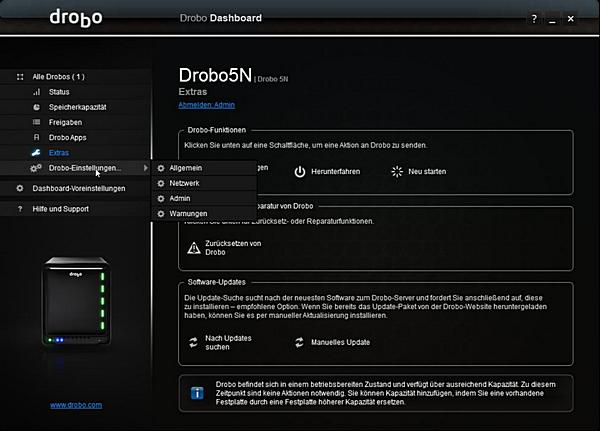Click the Speicherkapazität pie icon
Screen dimensions: 600x431
point(36,107)
